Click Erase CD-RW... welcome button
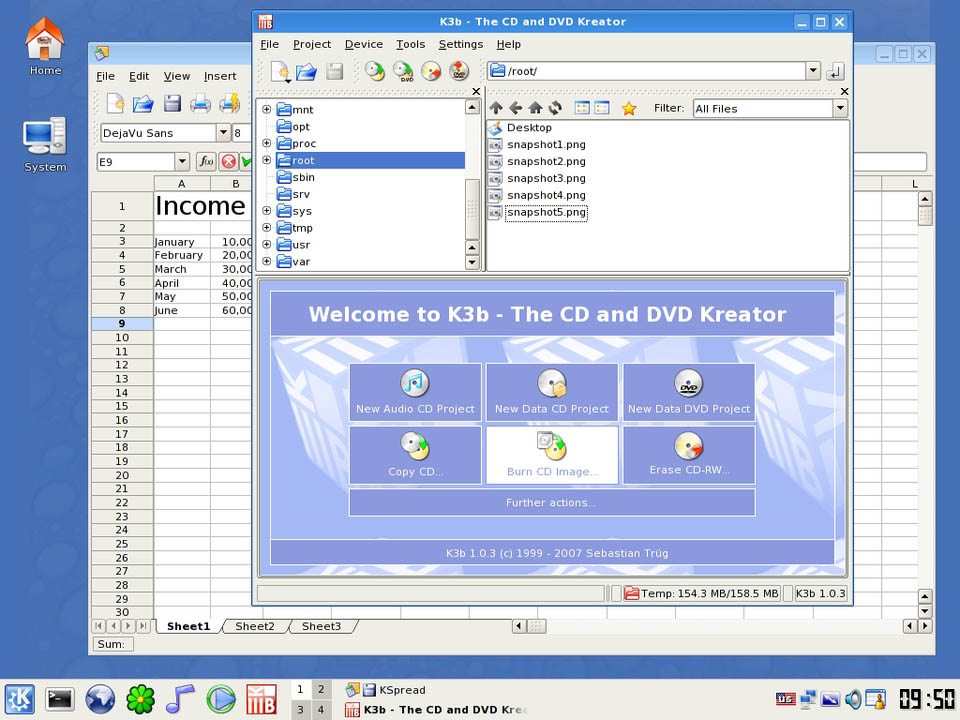 [x=689, y=455]
